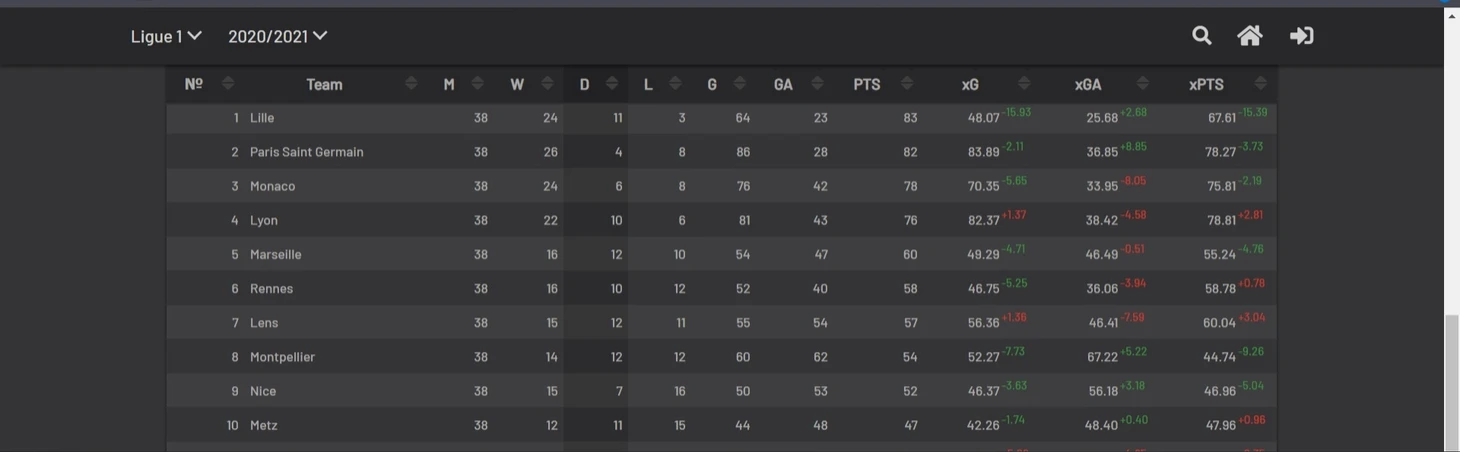Sort by xGA column sort arrows
The image size is (1460, 452).
1143,84
